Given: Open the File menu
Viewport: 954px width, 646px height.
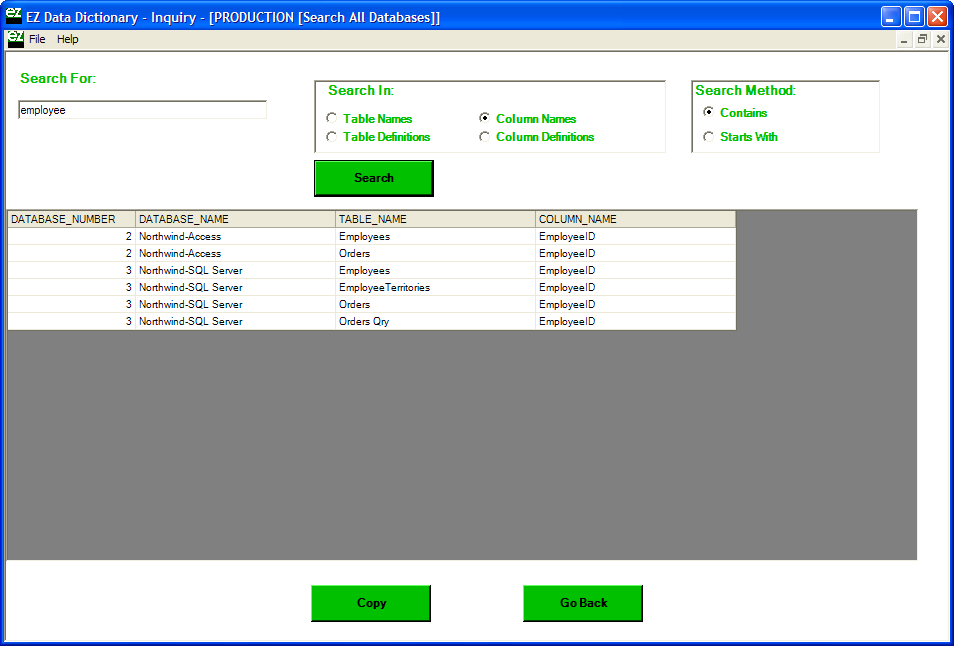Looking at the screenshot, I should (x=37, y=39).
